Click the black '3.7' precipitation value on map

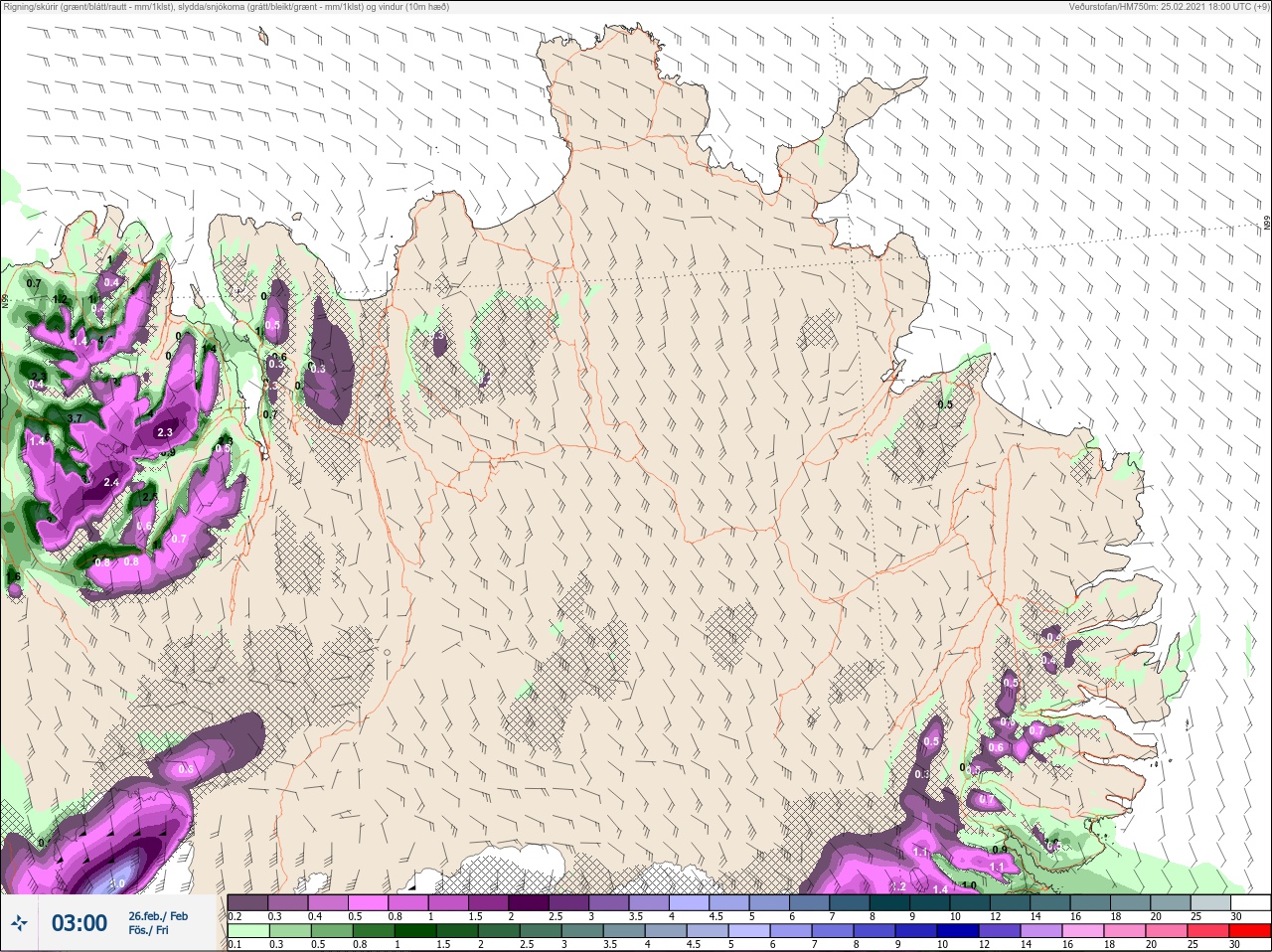pyautogui.click(x=75, y=418)
